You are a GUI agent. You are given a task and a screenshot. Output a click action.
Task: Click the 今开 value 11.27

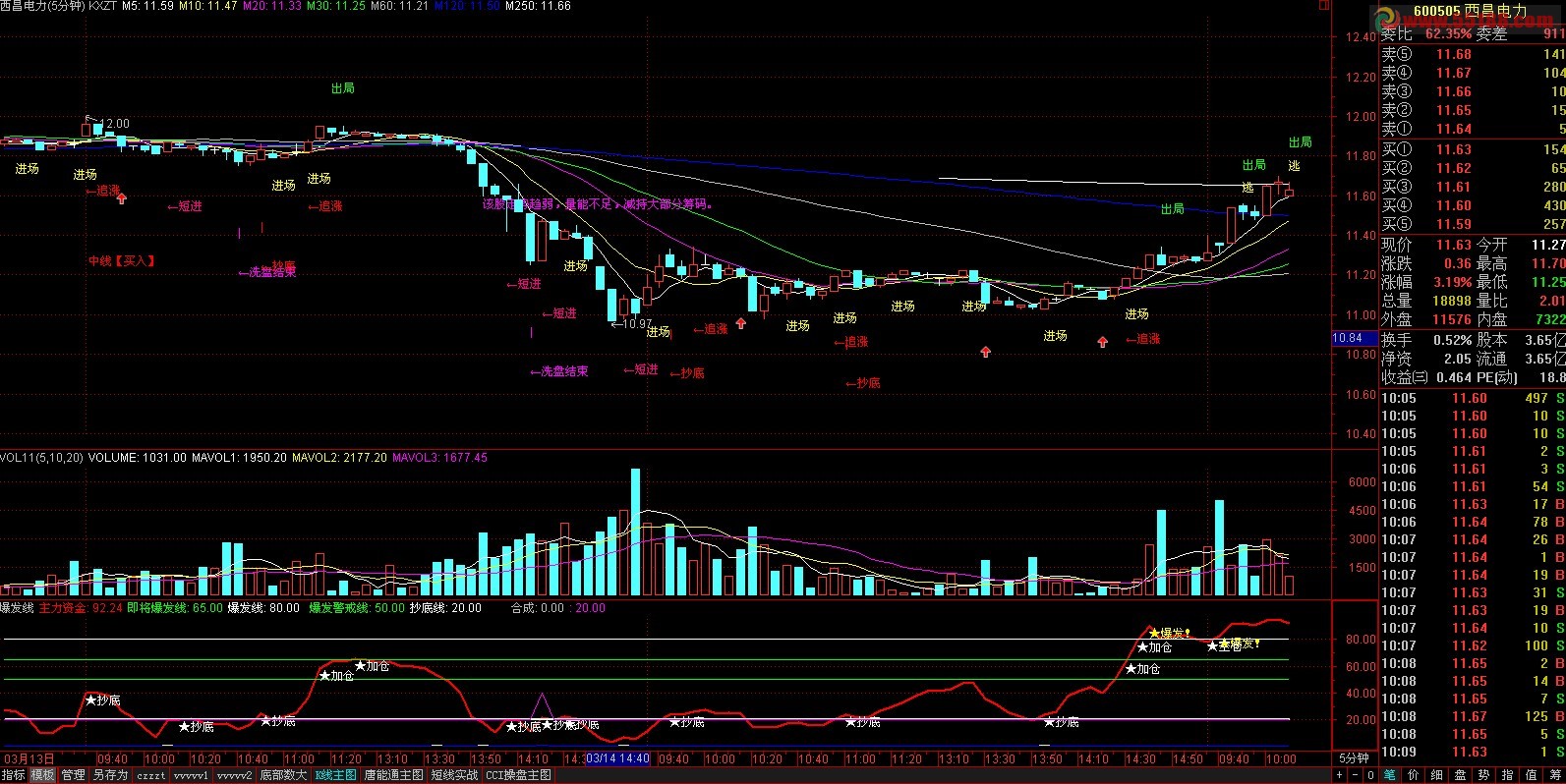coord(1548,245)
